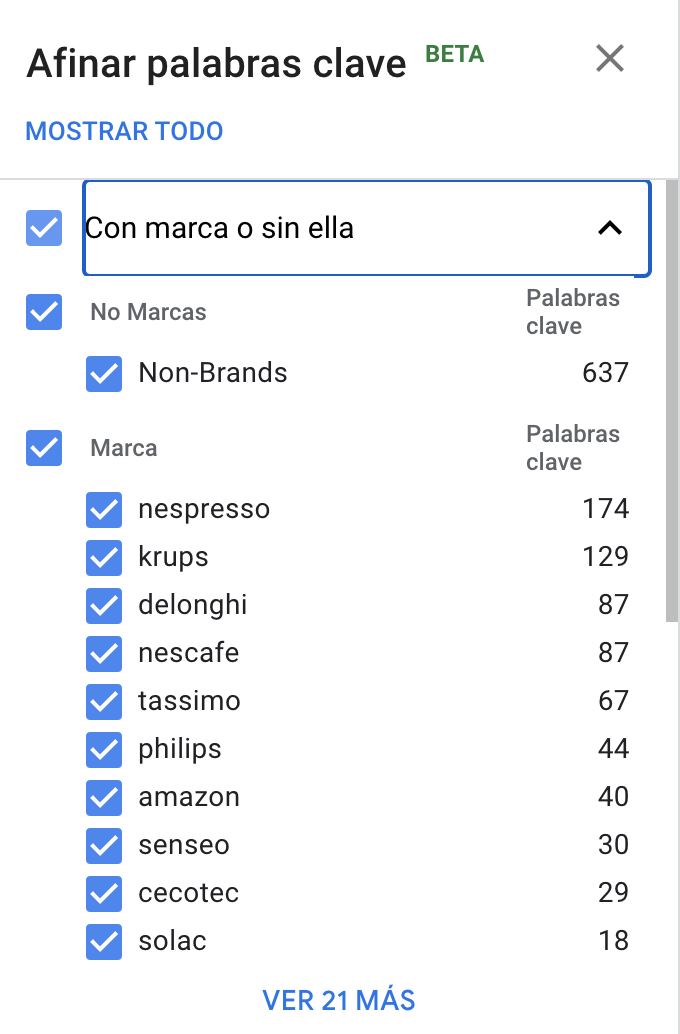Click VER 21 MÁS to show more brands

pos(340,999)
